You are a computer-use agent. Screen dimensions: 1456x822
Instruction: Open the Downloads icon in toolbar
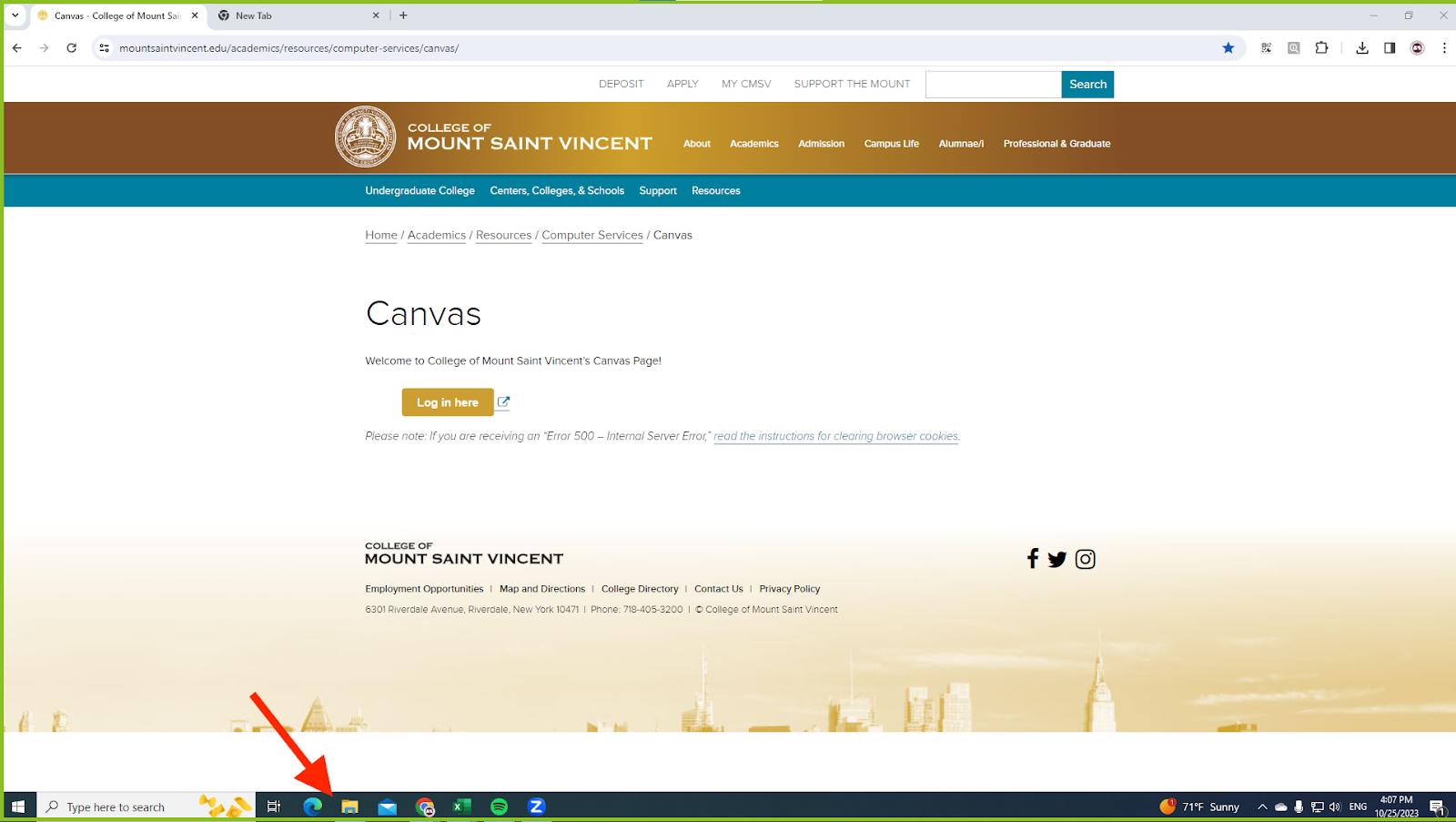pyautogui.click(x=1362, y=48)
